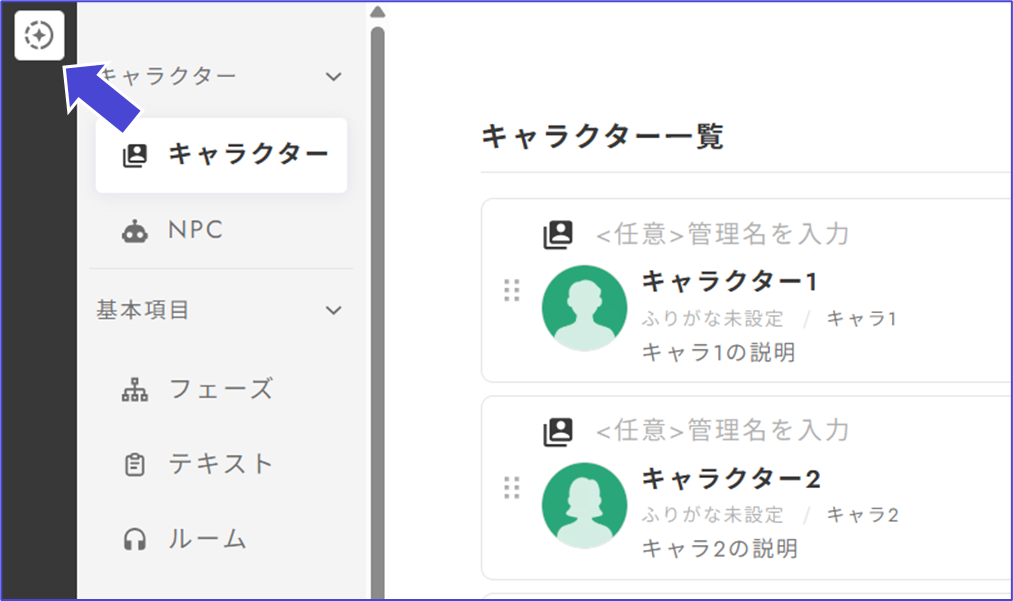
Task: Click the drag handle of キャラクター1
Action: click(x=512, y=290)
